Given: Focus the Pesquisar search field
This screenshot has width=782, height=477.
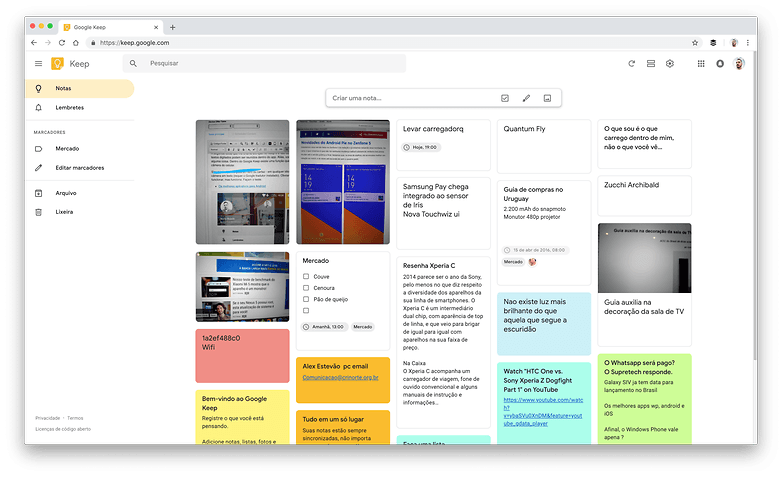Looking at the screenshot, I should (x=264, y=63).
